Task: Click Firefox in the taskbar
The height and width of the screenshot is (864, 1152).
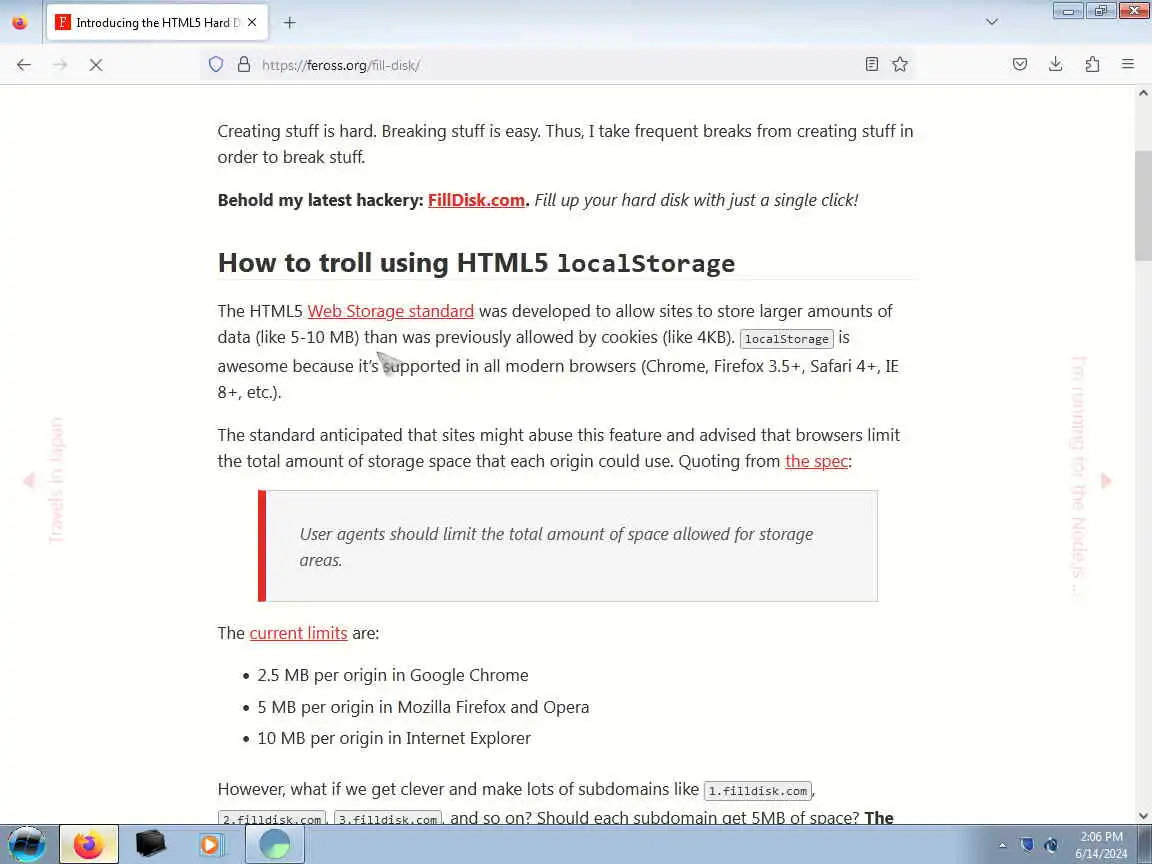Action: (89, 844)
